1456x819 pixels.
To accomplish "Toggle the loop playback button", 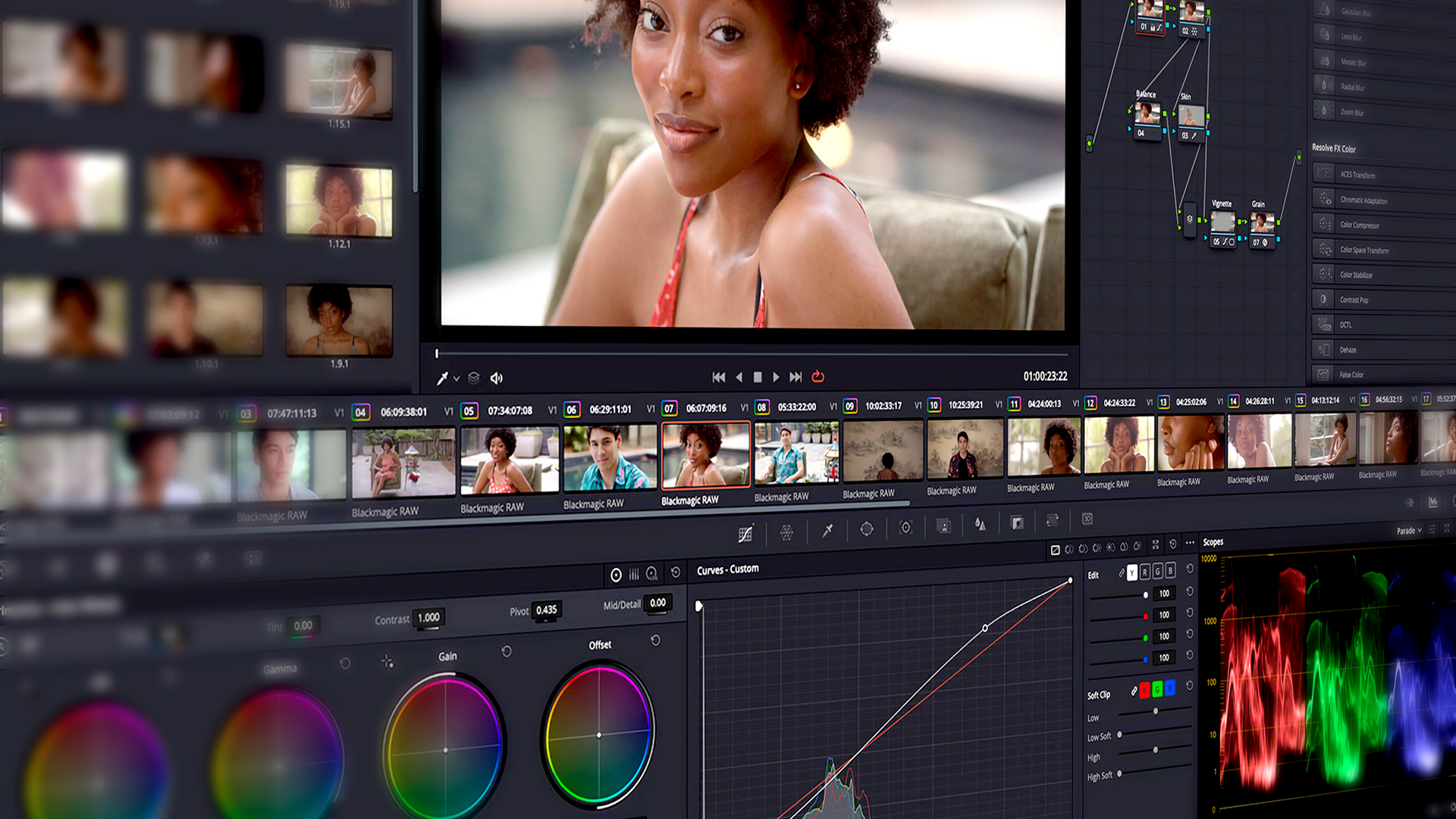I will tap(817, 377).
